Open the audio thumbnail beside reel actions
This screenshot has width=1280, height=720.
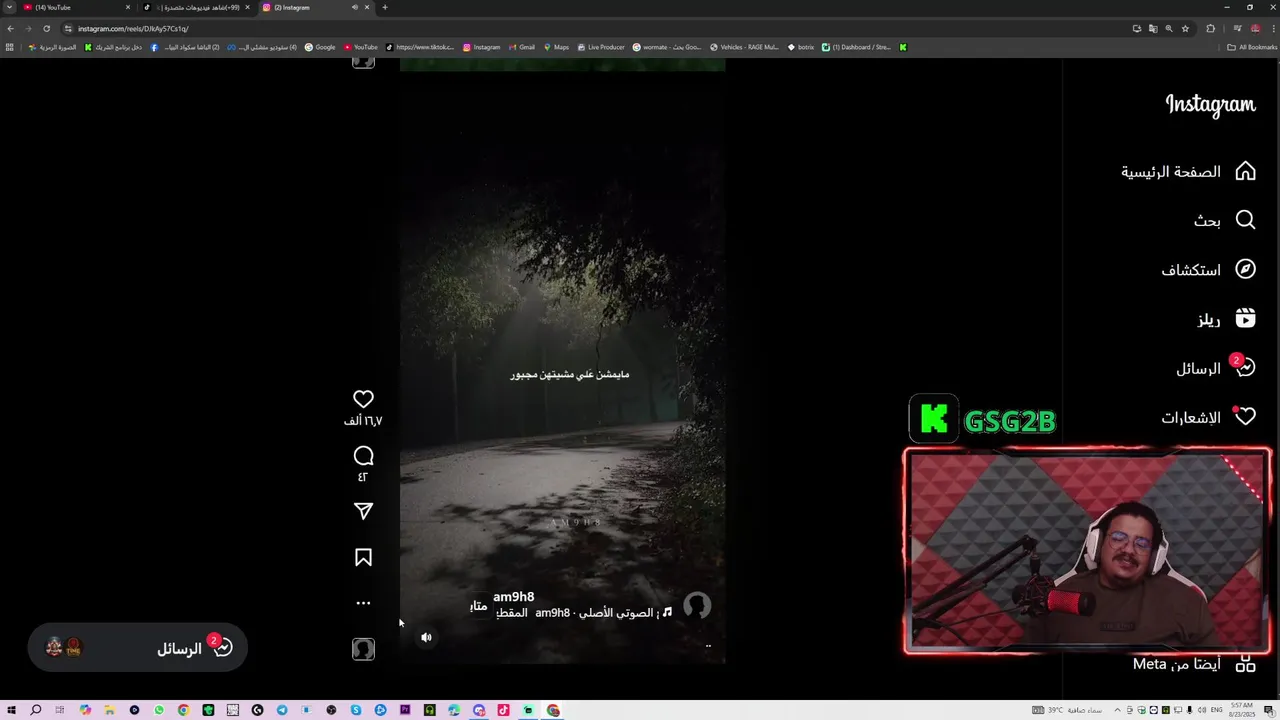(364, 649)
